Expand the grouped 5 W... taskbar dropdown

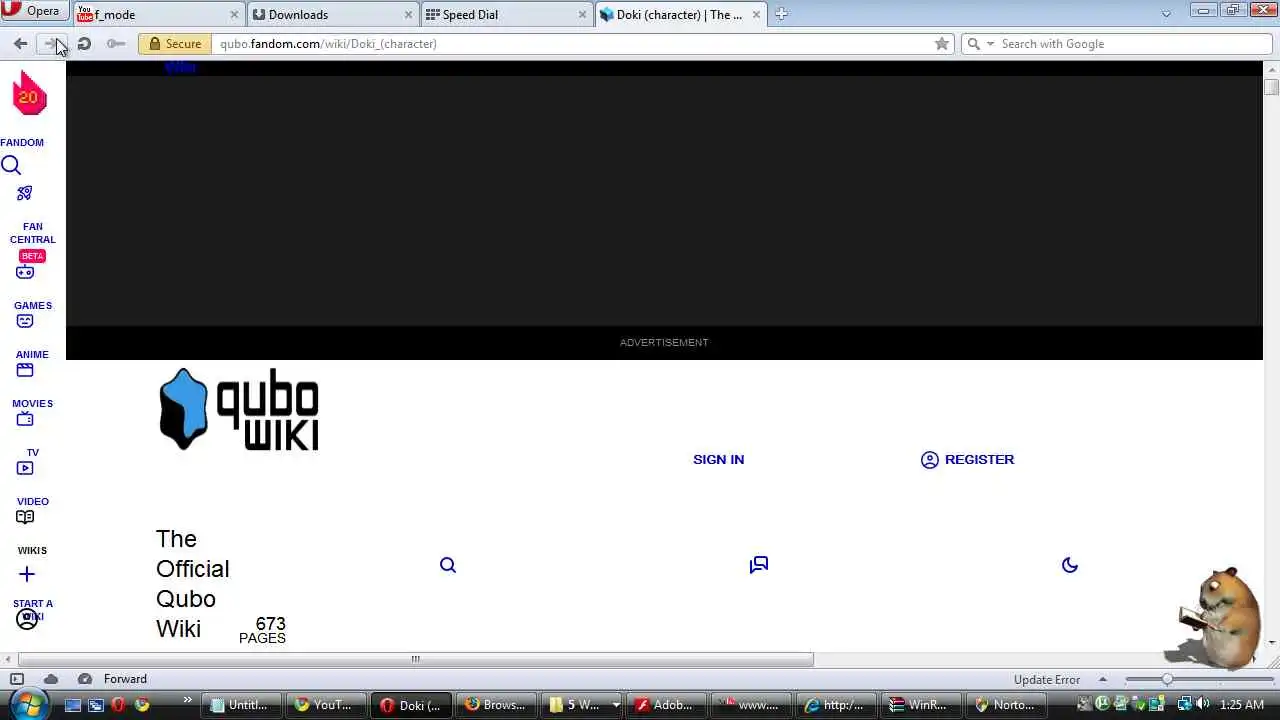click(x=616, y=705)
